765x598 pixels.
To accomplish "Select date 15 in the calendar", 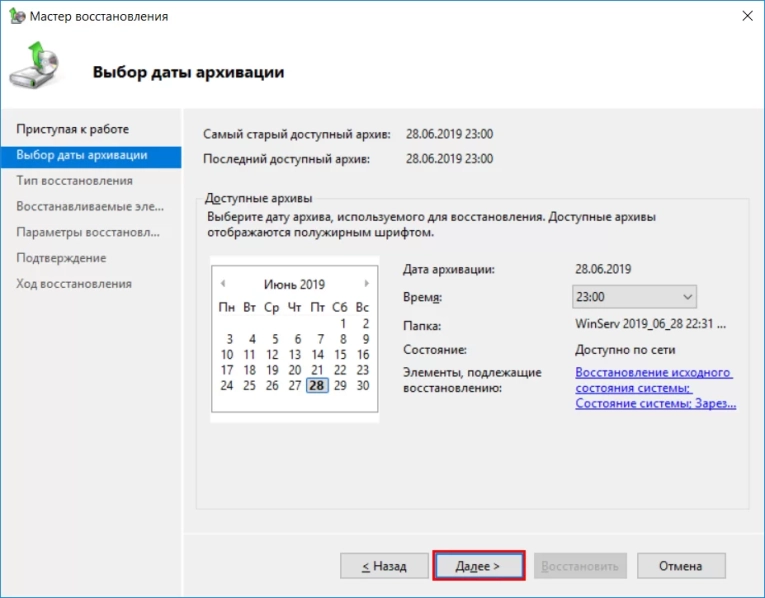I will 340,355.
